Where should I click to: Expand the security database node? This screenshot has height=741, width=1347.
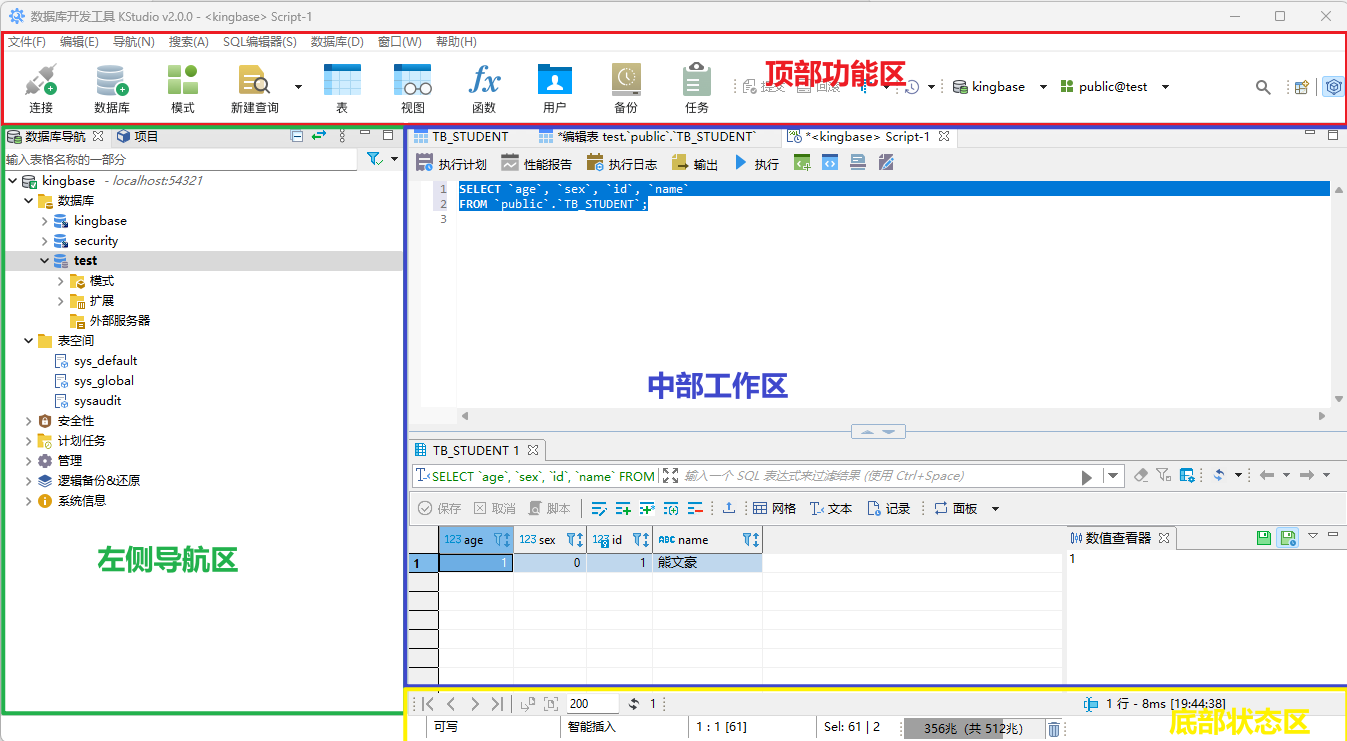coord(45,241)
